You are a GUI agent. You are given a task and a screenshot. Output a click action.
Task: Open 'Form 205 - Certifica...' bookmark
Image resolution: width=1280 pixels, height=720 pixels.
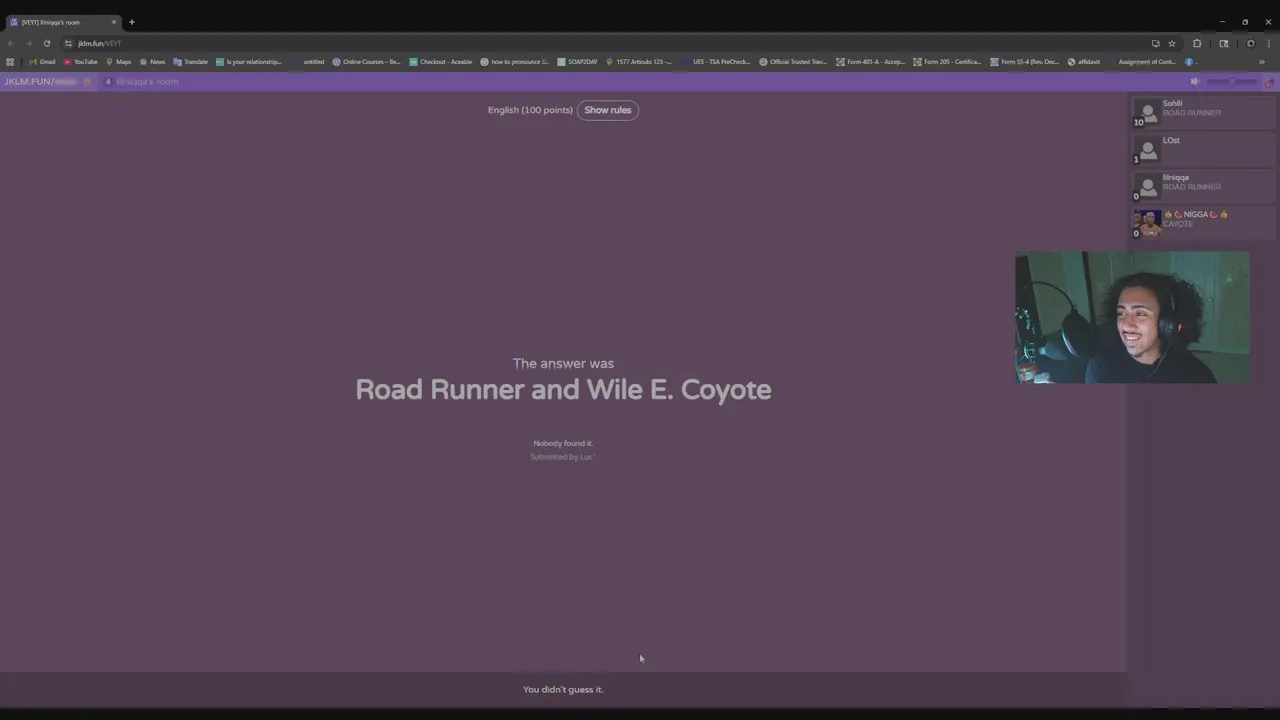[947, 62]
